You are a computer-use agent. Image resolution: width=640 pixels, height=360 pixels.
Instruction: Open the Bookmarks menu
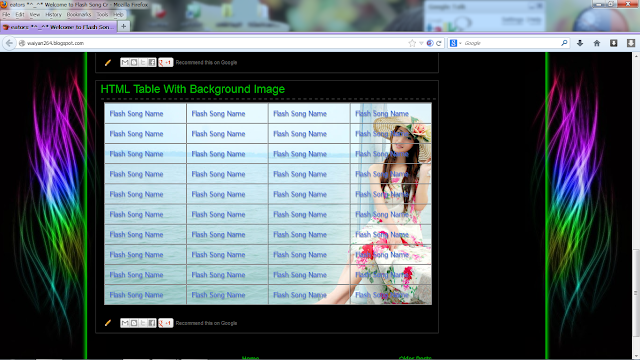[x=79, y=14]
